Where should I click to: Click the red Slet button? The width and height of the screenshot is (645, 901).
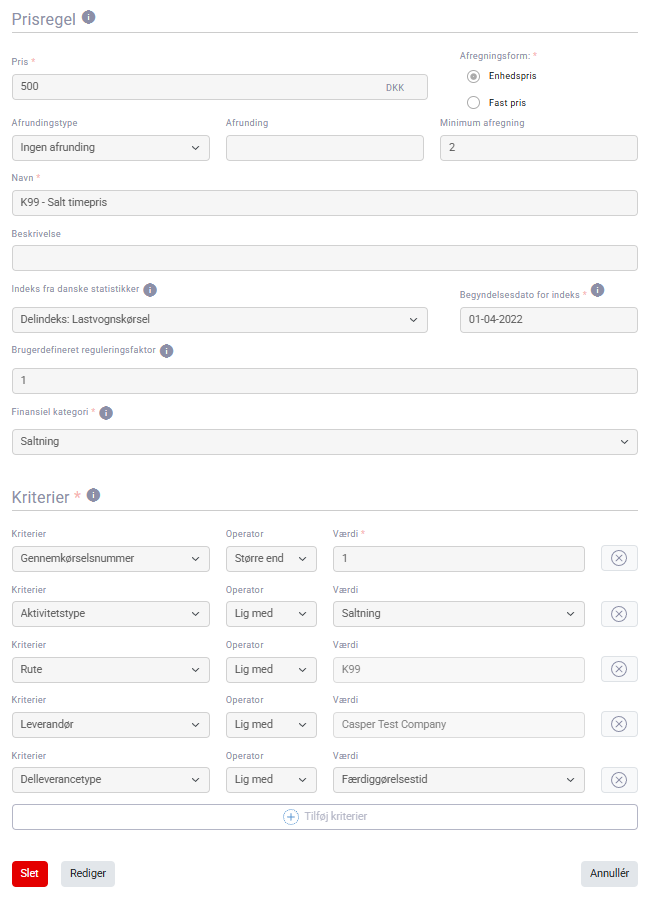pyautogui.click(x=30, y=873)
